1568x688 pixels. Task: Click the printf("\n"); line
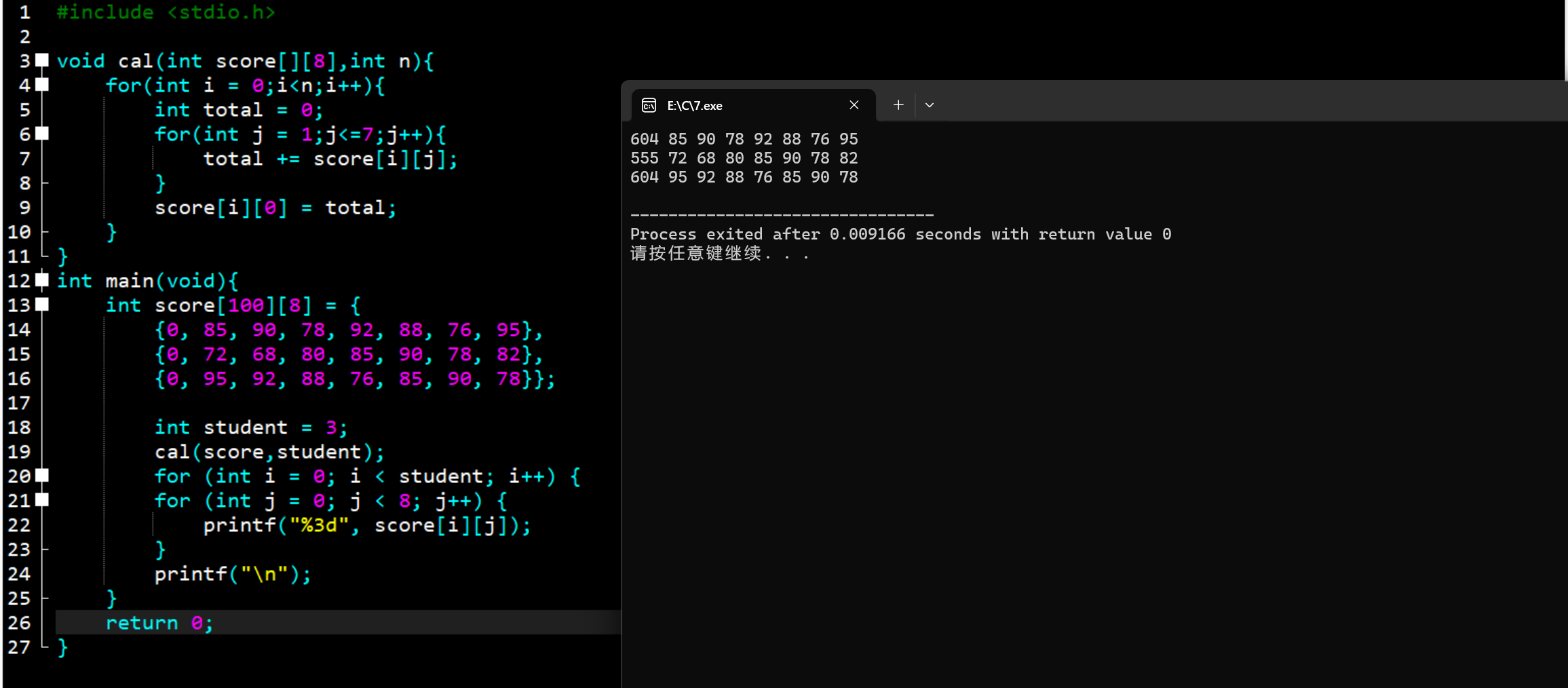click(233, 574)
